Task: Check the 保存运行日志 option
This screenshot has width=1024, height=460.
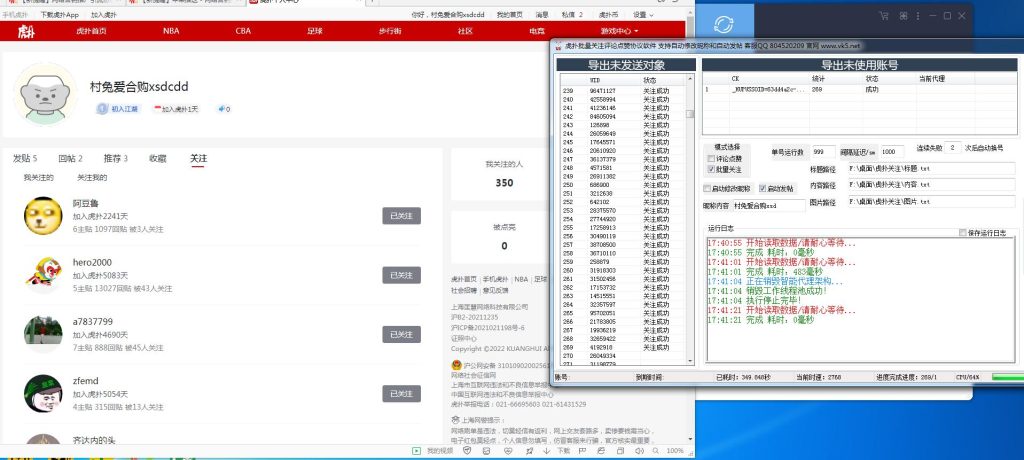Action: click(x=963, y=232)
